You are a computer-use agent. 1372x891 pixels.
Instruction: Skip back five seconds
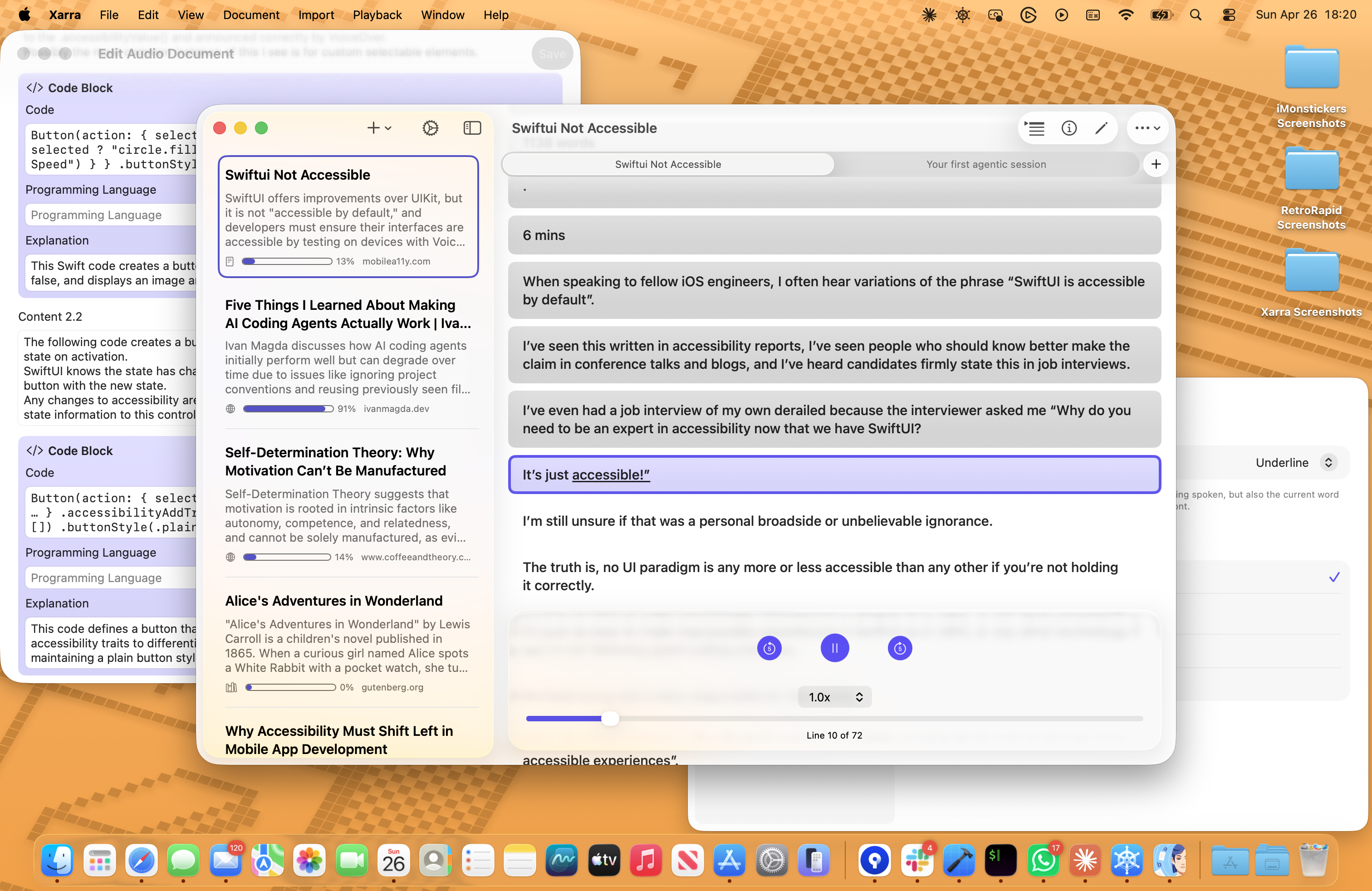(769, 648)
